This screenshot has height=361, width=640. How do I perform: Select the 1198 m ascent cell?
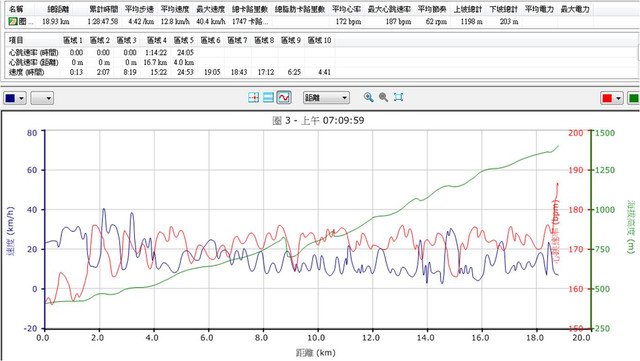pyautogui.click(x=471, y=21)
